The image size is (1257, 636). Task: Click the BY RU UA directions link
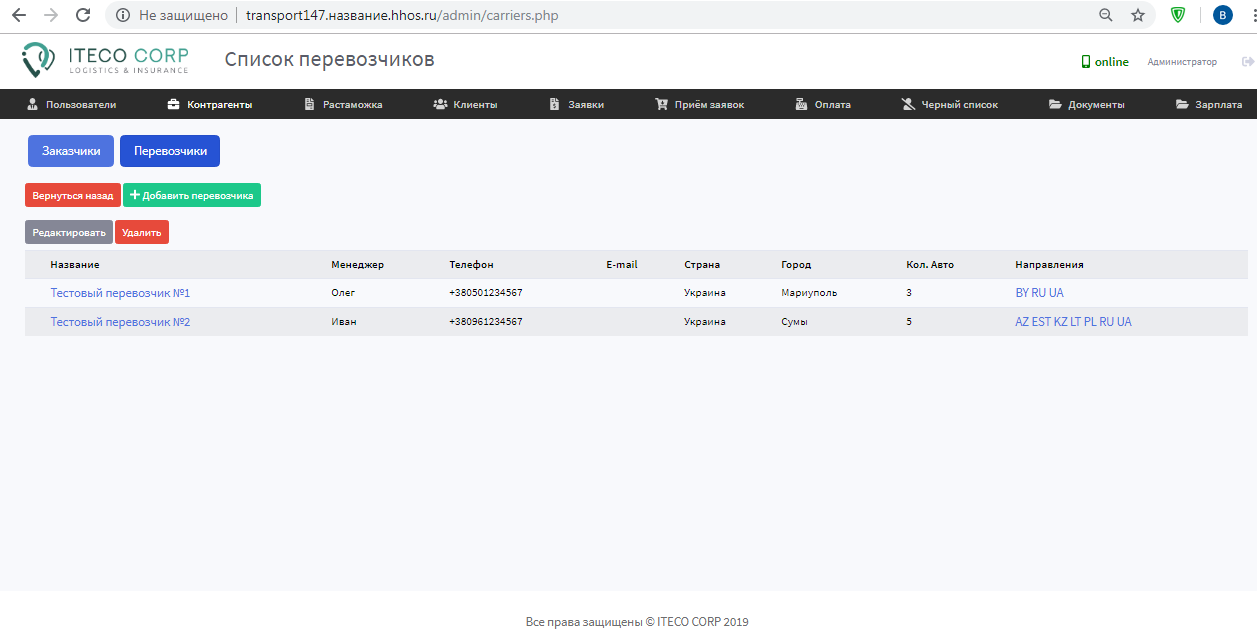1039,293
